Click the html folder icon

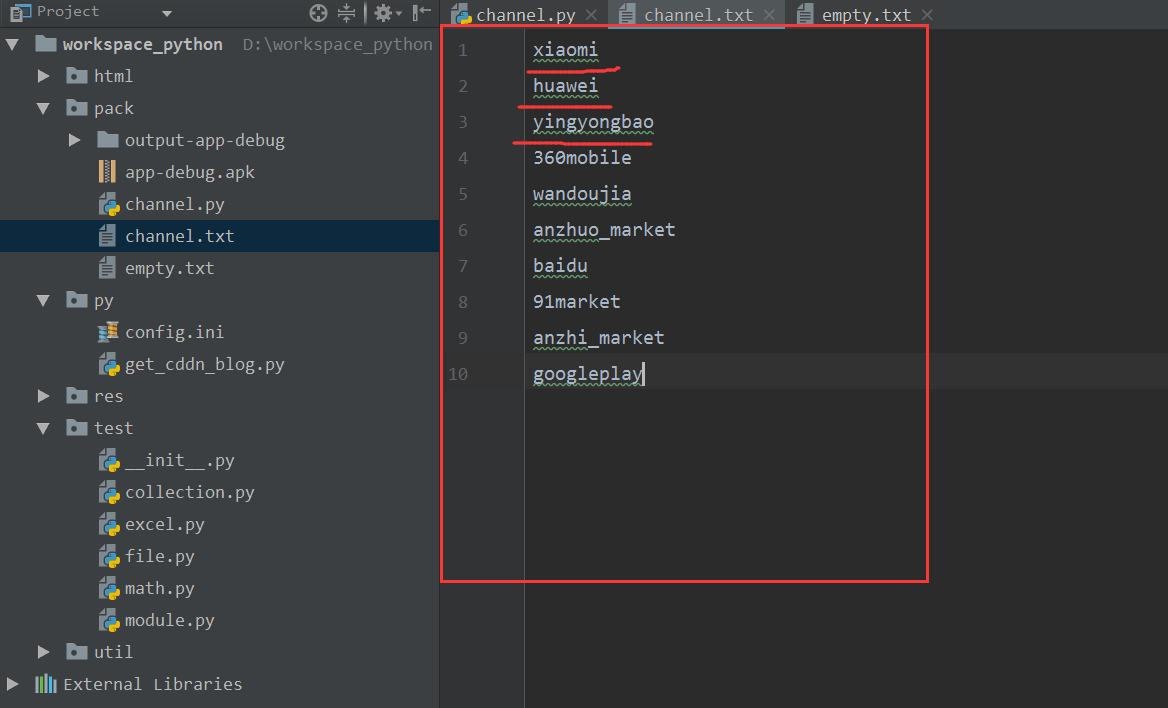click(x=76, y=75)
